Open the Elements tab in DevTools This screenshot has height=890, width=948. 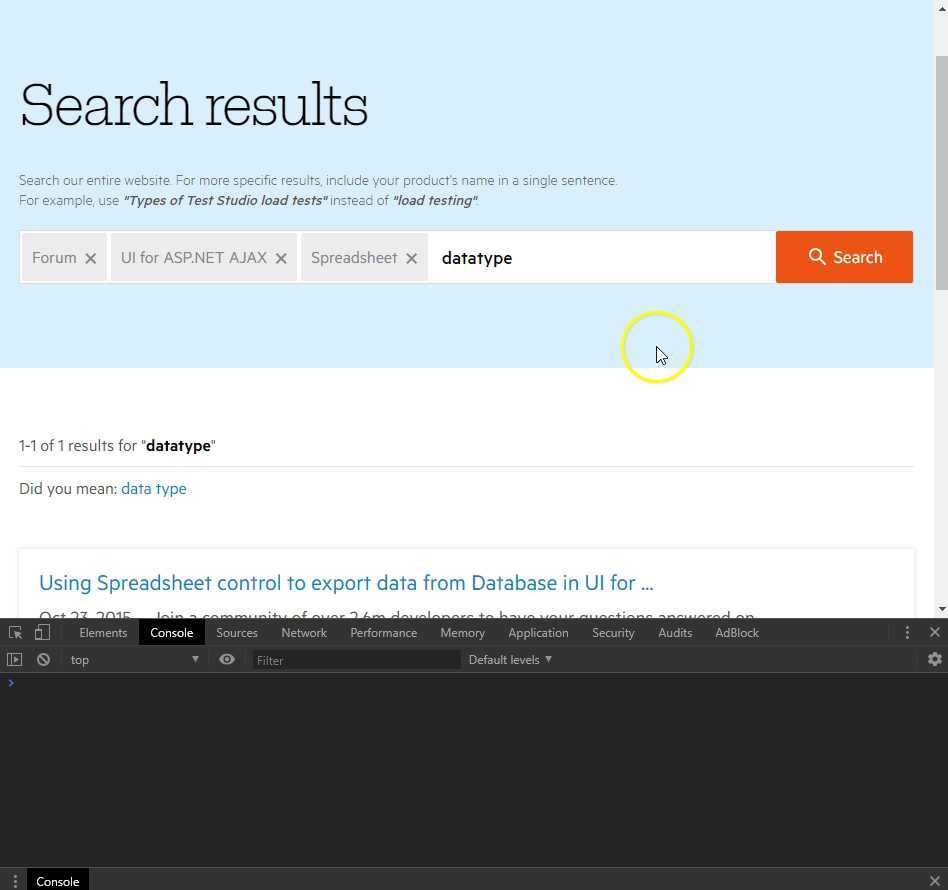click(103, 632)
